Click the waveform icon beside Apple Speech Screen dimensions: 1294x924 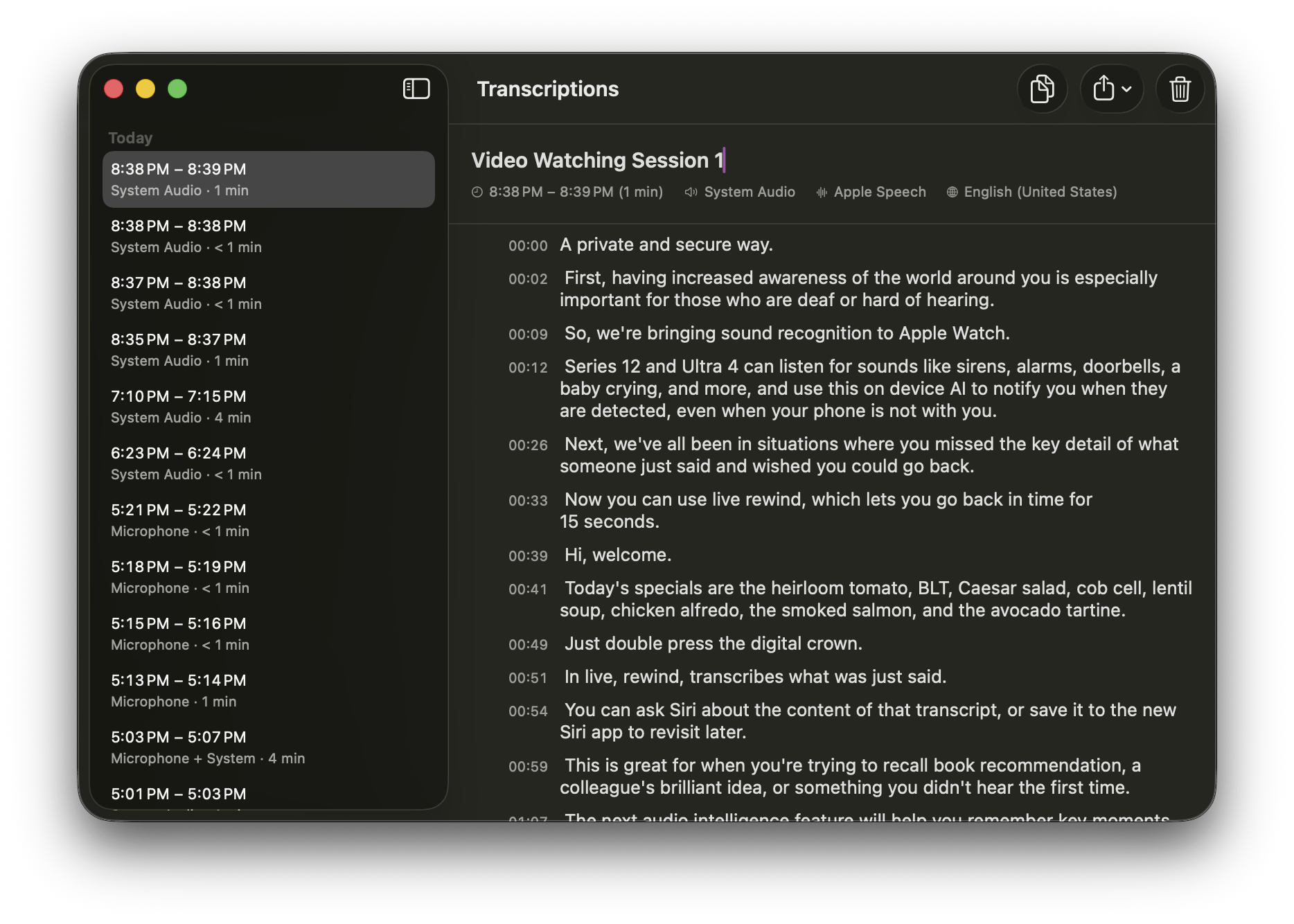pyautogui.click(x=822, y=192)
